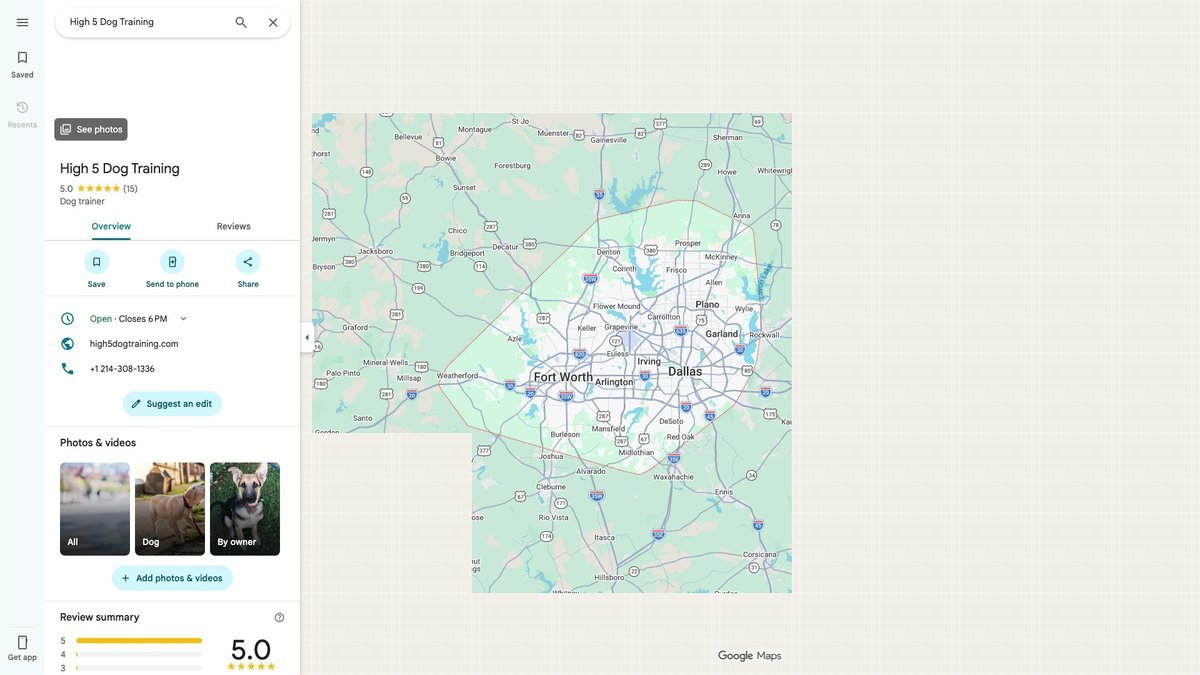Click Arlington label on the map
This screenshot has height=675, width=1200.
coord(614,382)
